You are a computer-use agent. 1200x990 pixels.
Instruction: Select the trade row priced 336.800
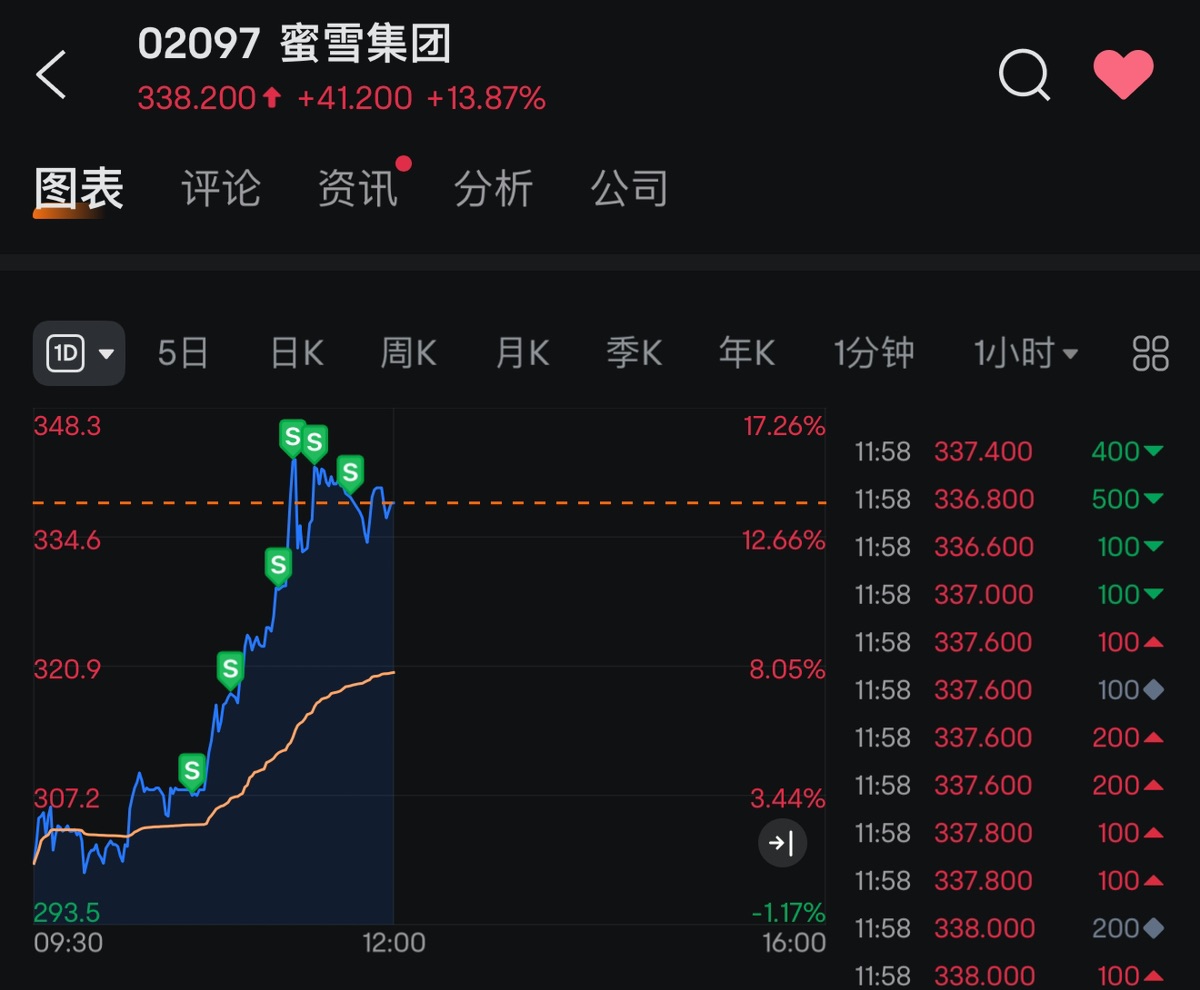(1010, 499)
